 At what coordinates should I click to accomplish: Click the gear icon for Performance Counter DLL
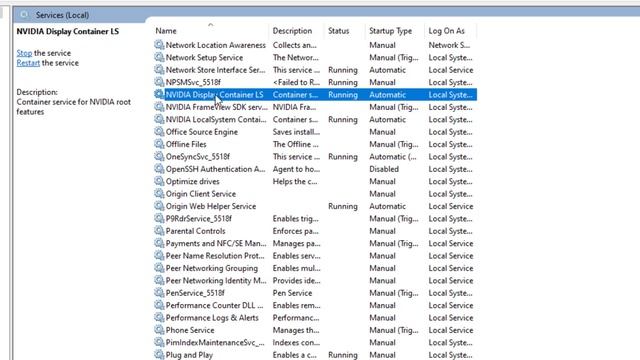coord(159,305)
